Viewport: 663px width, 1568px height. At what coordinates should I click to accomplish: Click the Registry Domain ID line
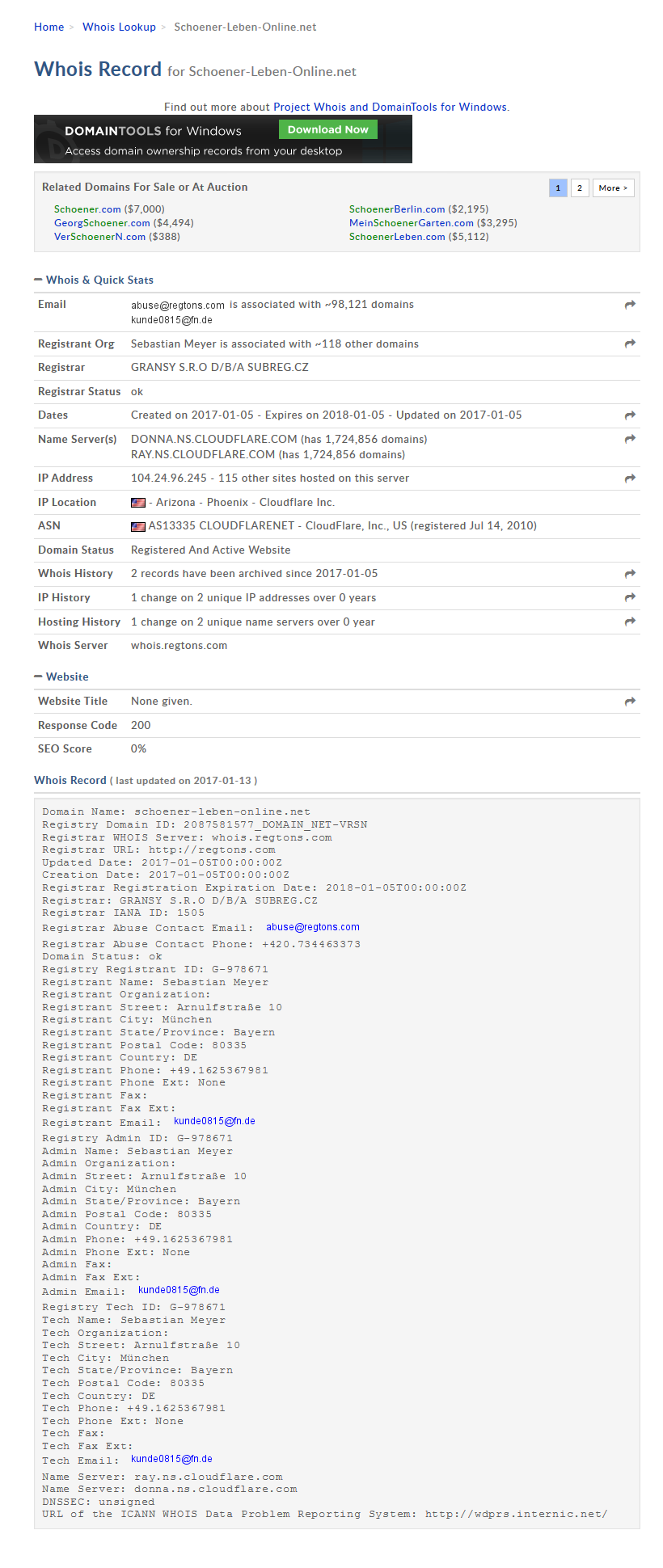tap(205, 824)
